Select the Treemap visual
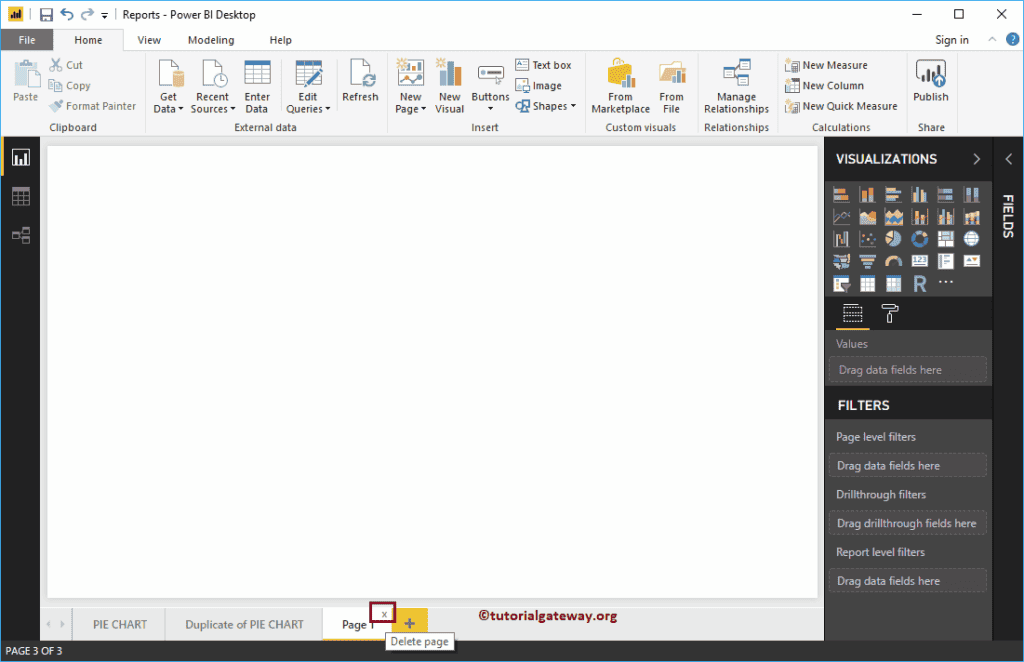 (946, 238)
